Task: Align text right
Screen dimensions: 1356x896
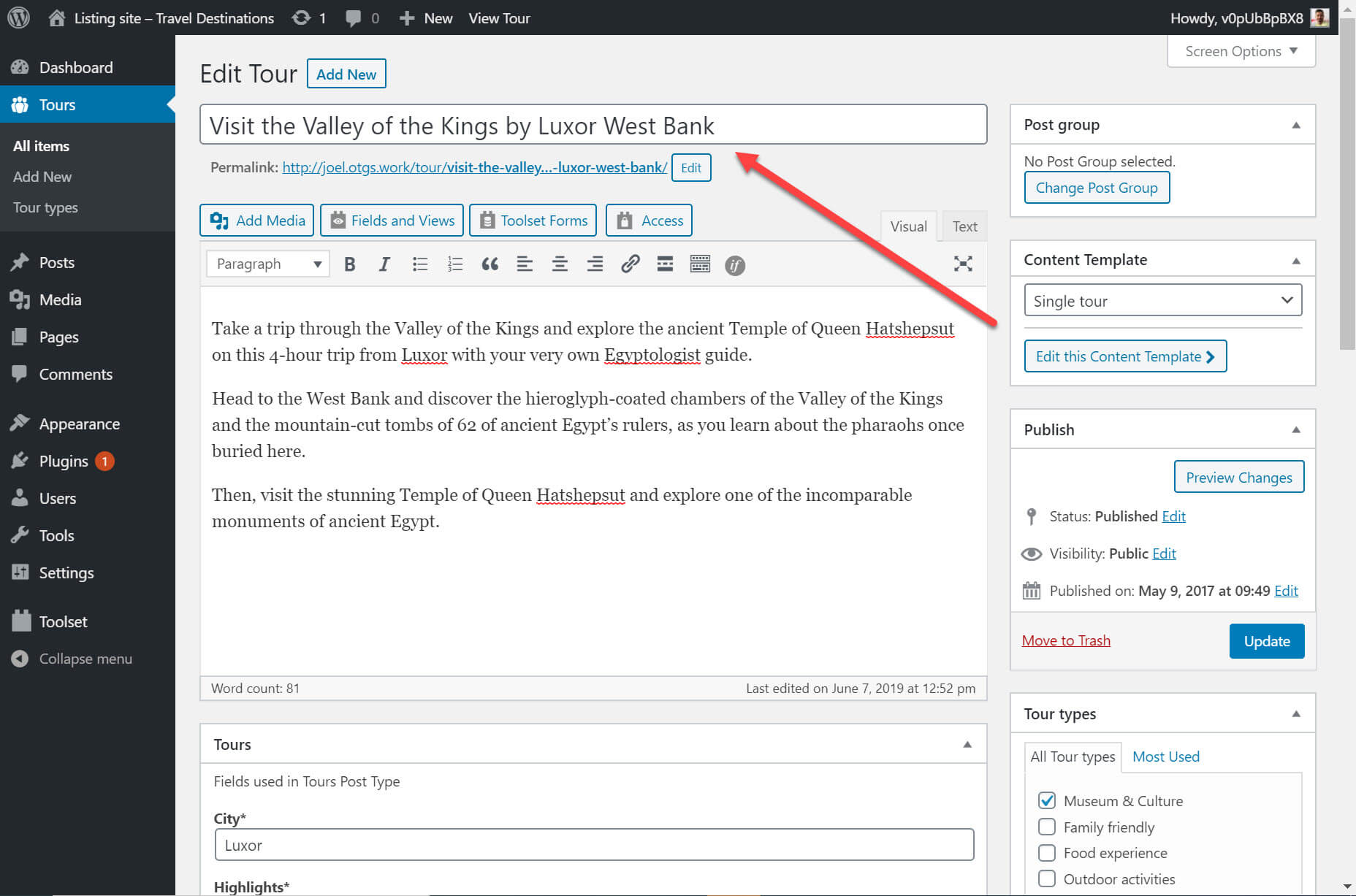Action: point(595,264)
